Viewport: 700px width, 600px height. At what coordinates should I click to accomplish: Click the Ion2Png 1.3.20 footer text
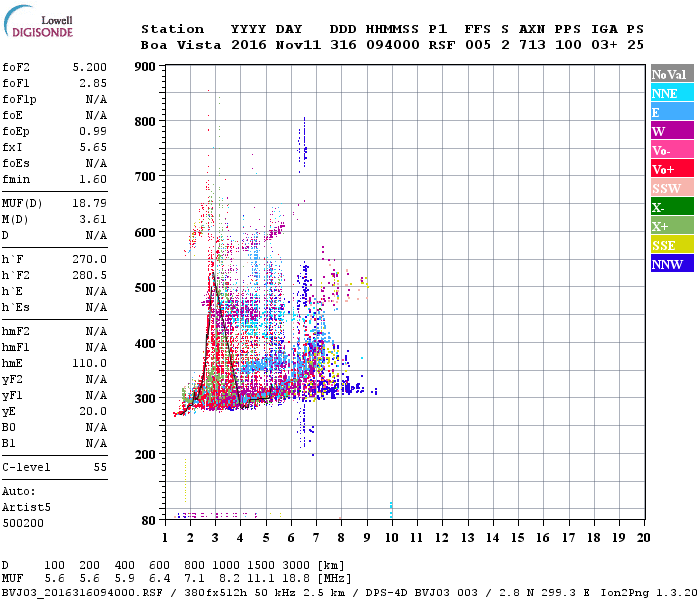coord(649,593)
